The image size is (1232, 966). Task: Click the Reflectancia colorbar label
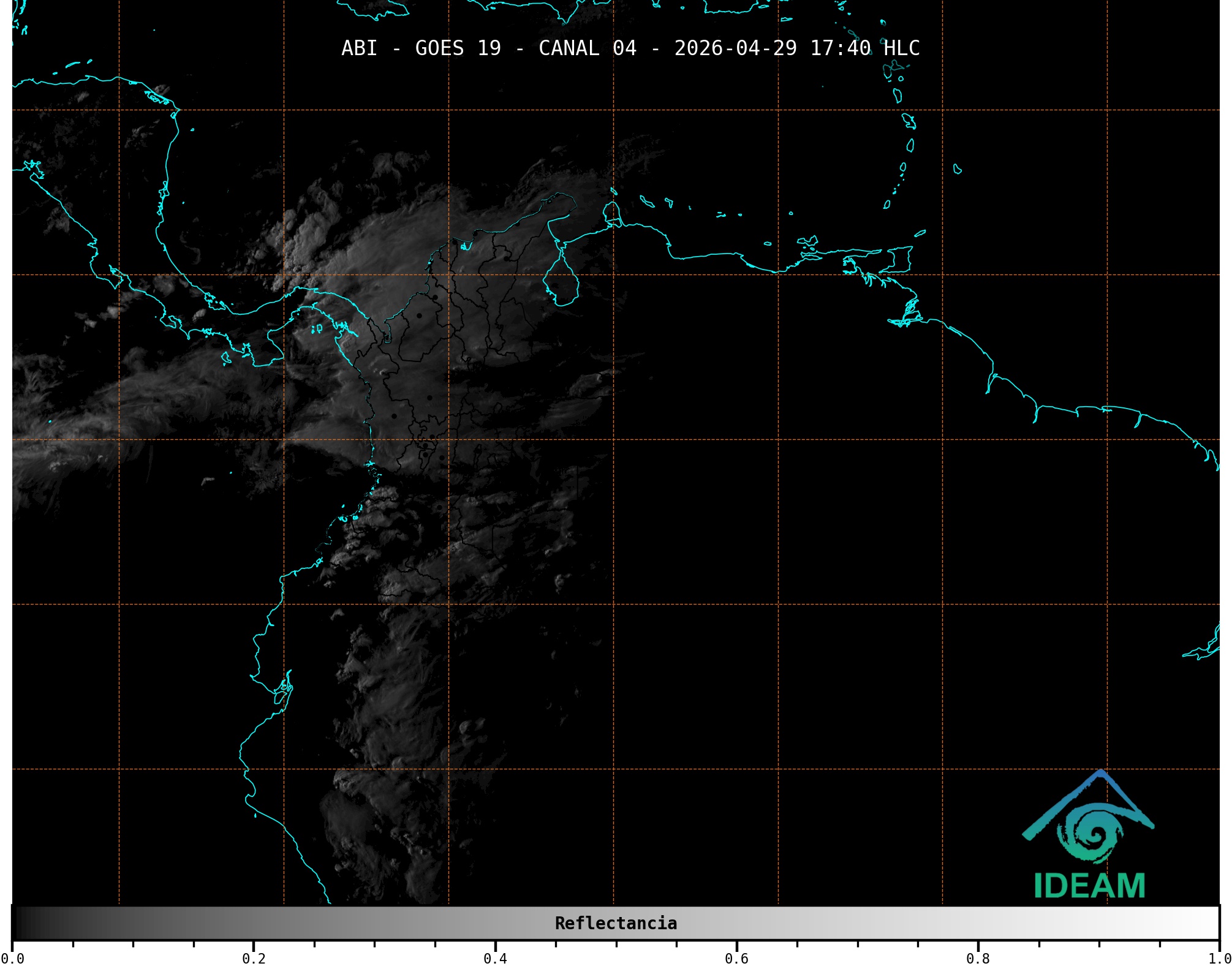pos(616,923)
